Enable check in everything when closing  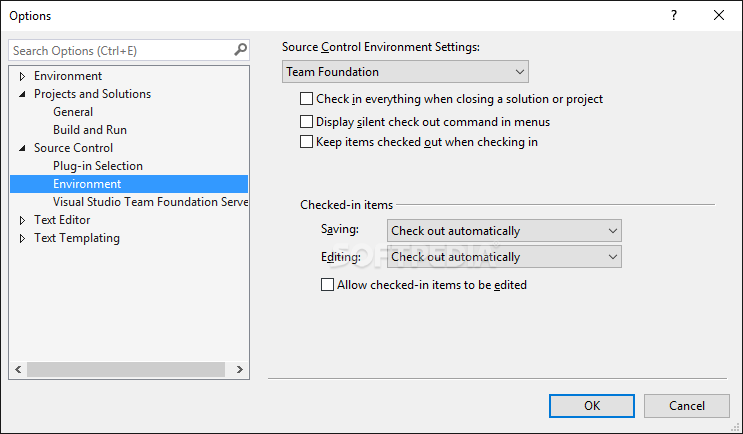tap(307, 99)
